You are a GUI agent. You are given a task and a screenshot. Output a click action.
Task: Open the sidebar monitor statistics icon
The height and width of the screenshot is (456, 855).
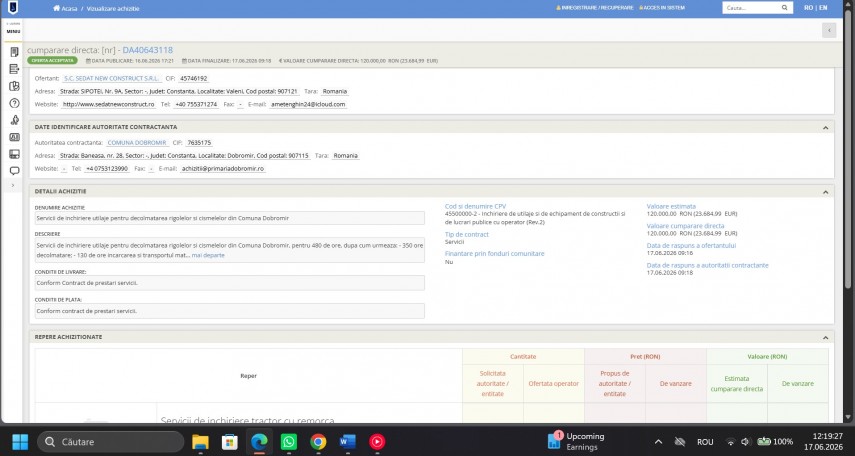tap(14, 137)
